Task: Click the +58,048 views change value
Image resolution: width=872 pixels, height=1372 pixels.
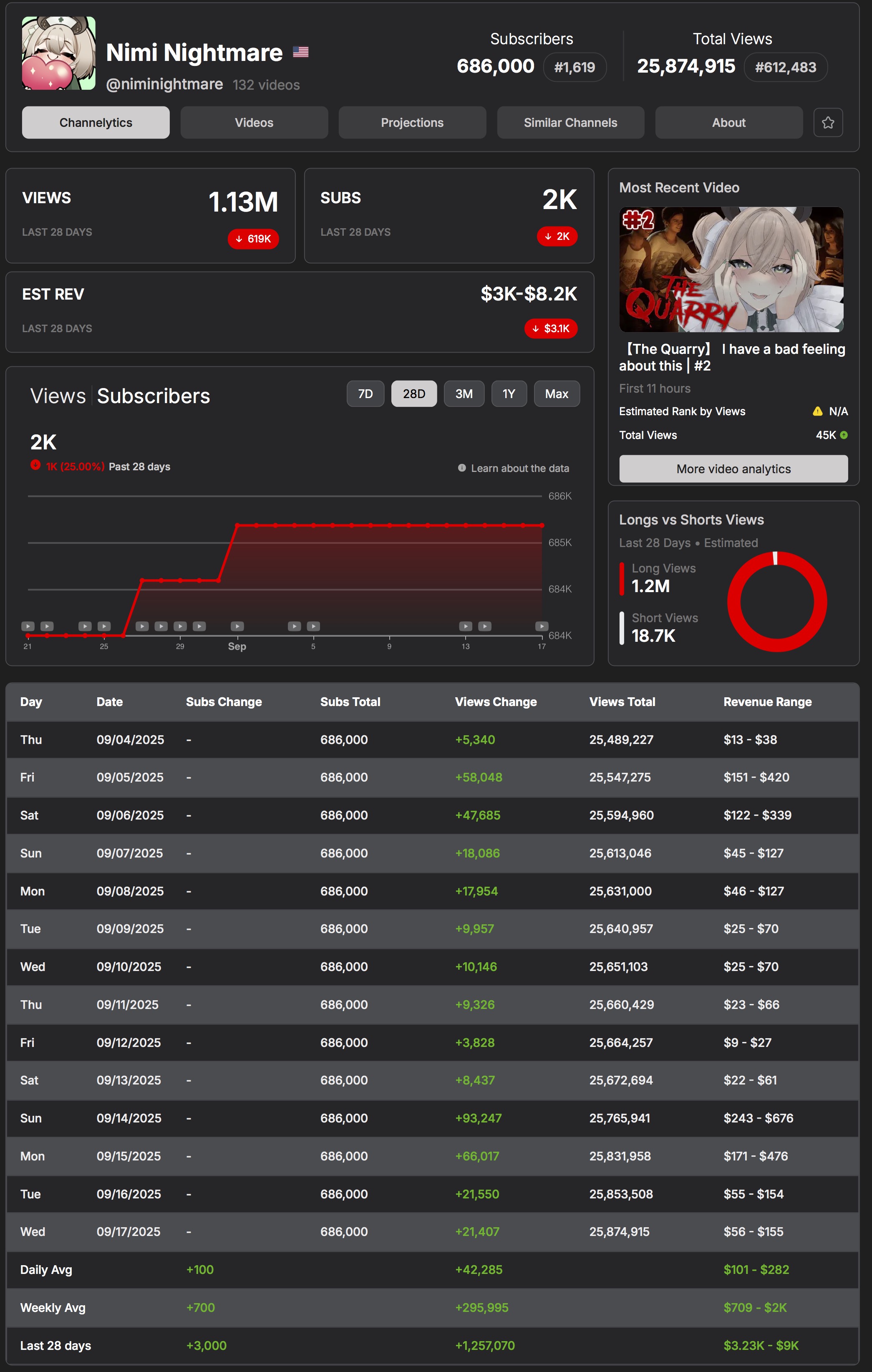Action: tap(479, 777)
